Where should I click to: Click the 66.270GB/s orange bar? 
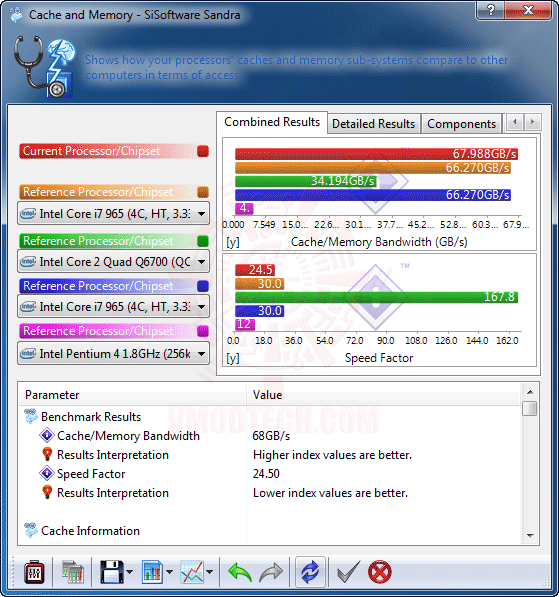tap(373, 168)
